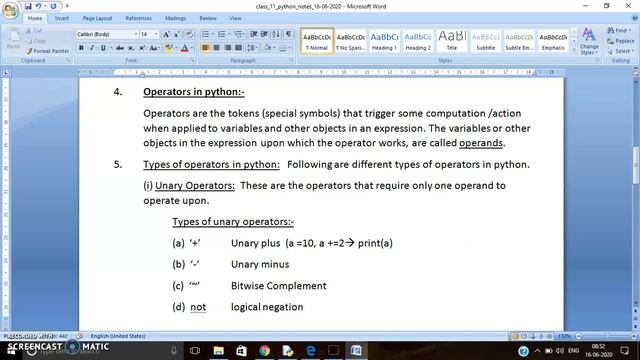Switch to the View tab

click(x=235, y=18)
